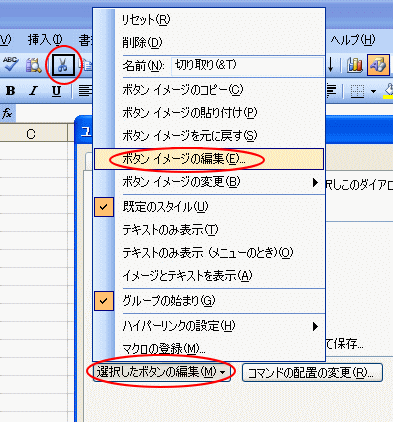This screenshot has width=393, height=422.
Task: Click the highlighted Drawing toolbar icon
Action: (x=378, y=65)
